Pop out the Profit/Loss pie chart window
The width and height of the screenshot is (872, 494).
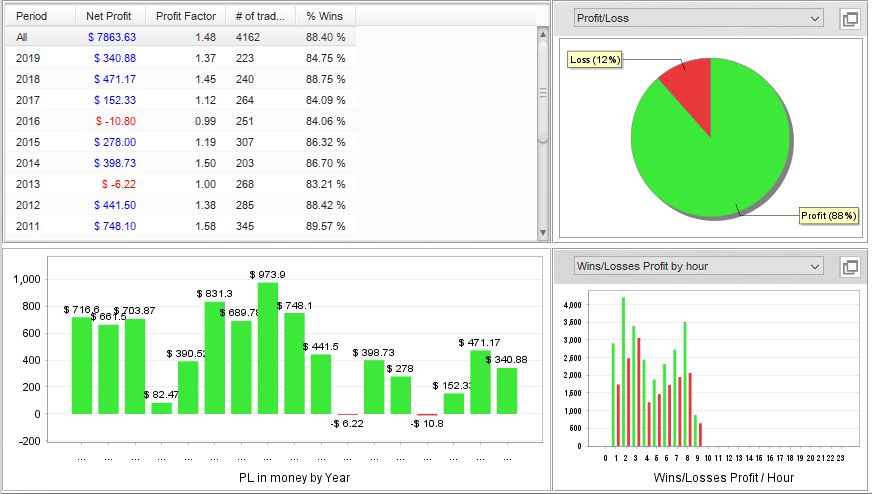(x=850, y=18)
